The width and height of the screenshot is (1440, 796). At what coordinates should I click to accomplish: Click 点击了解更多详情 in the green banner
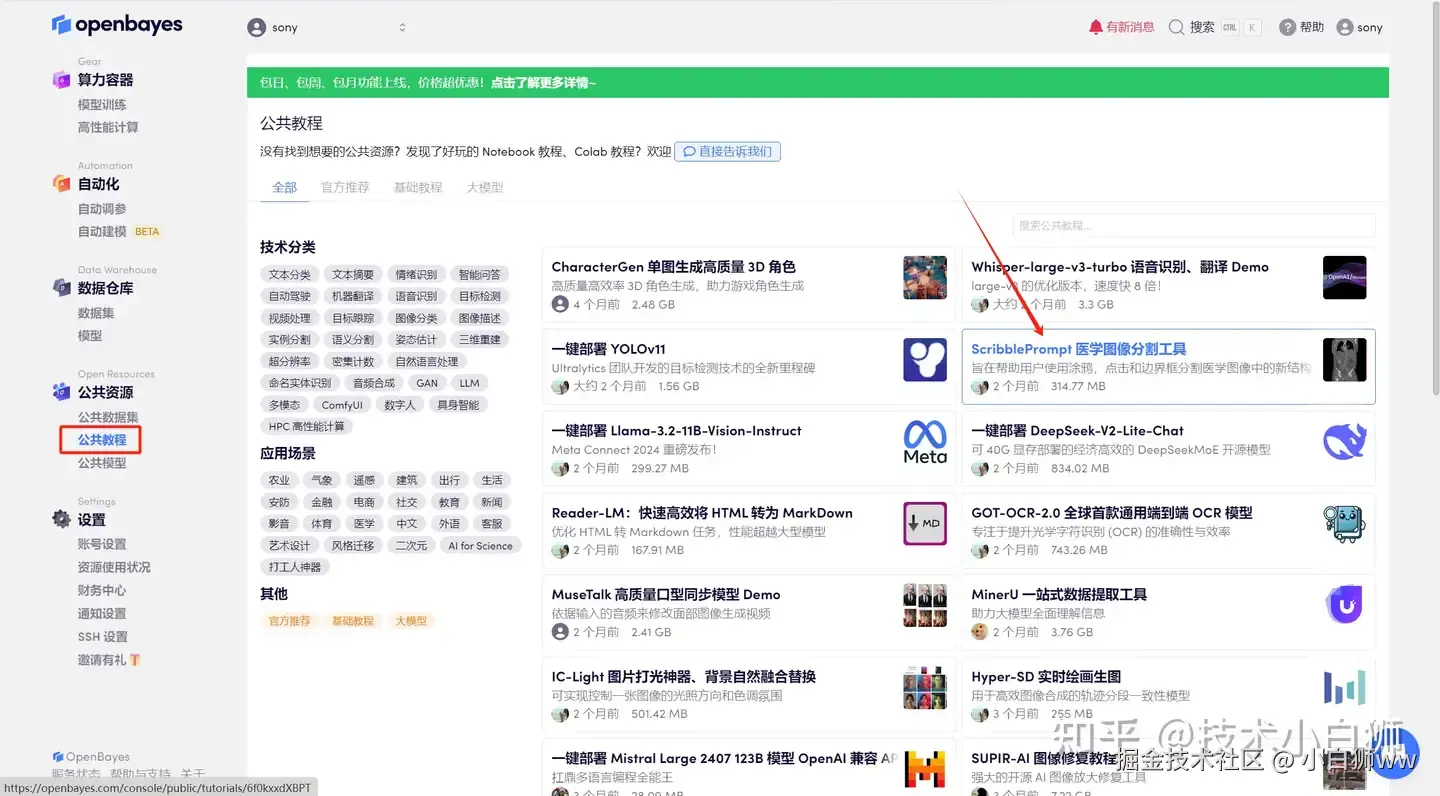click(x=543, y=83)
